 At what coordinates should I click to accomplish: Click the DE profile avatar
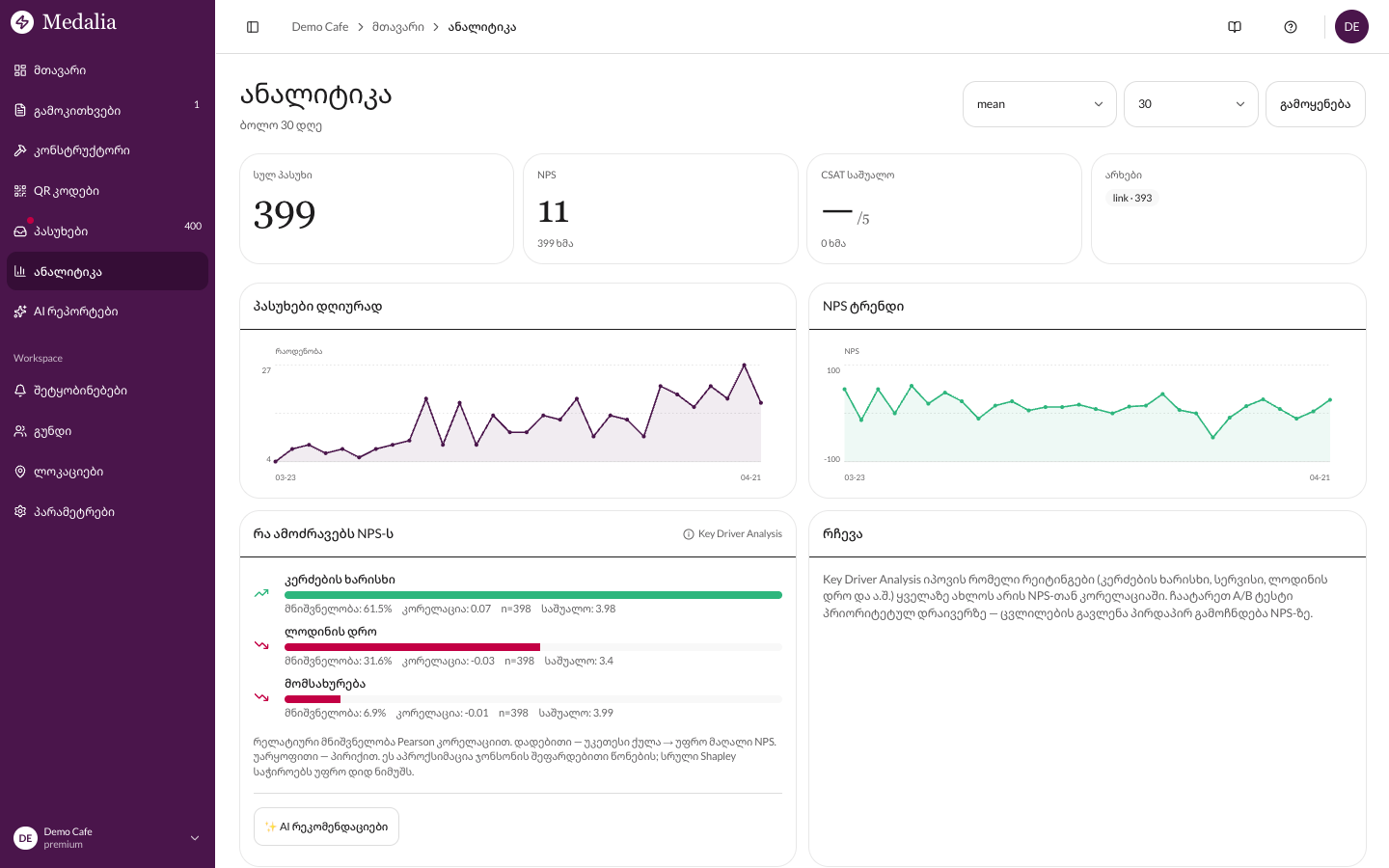(1351, 26)
